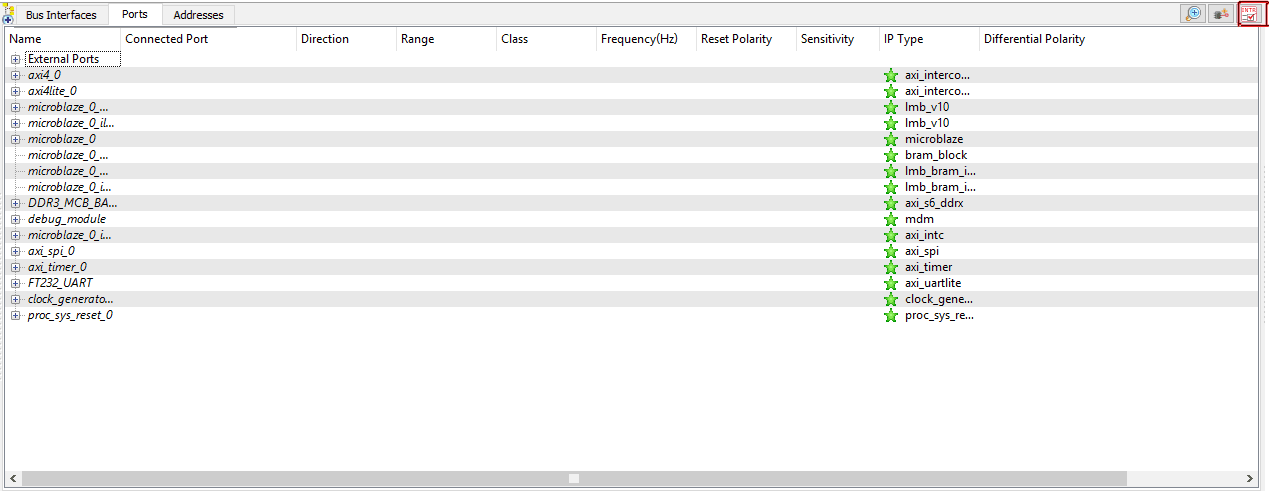Viewport: 1269px width, 491px height.
Task: Sort by the Connected Port column header
Action: pyautogui.click(x=166, y=39)
